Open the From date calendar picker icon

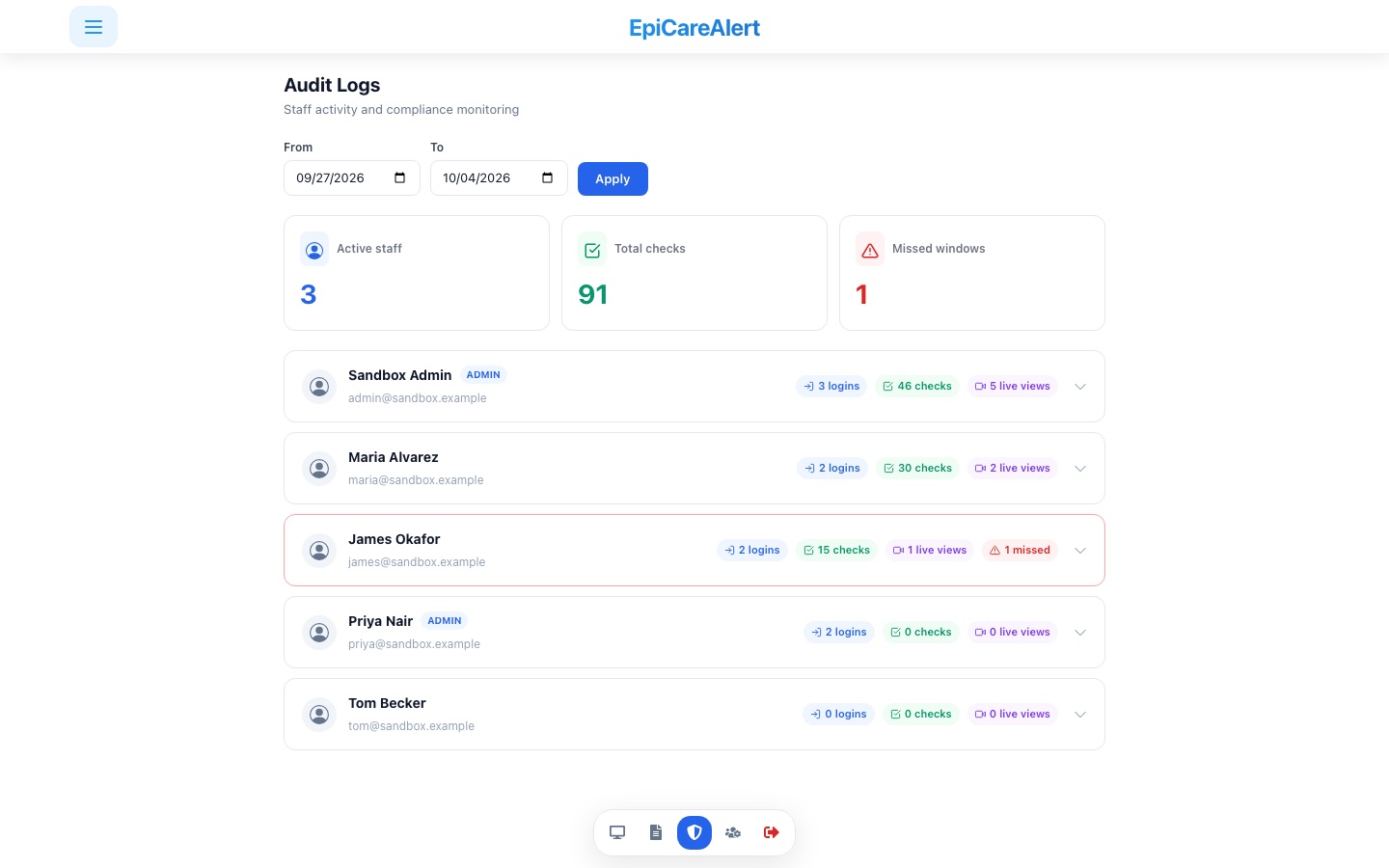pyautogui.click(x=400, y=177)
